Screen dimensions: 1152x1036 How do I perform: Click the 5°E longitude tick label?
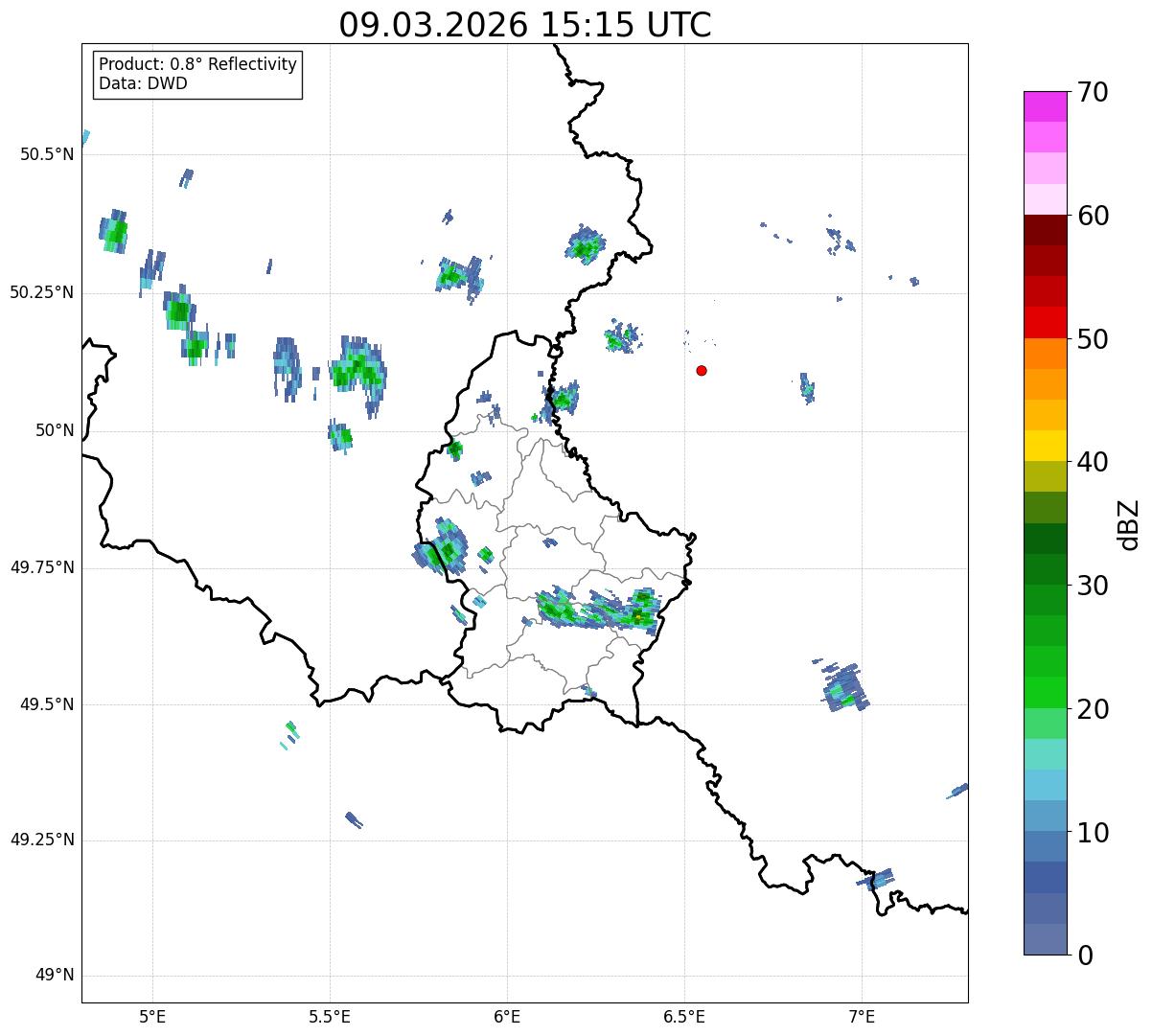[152, 1017]
